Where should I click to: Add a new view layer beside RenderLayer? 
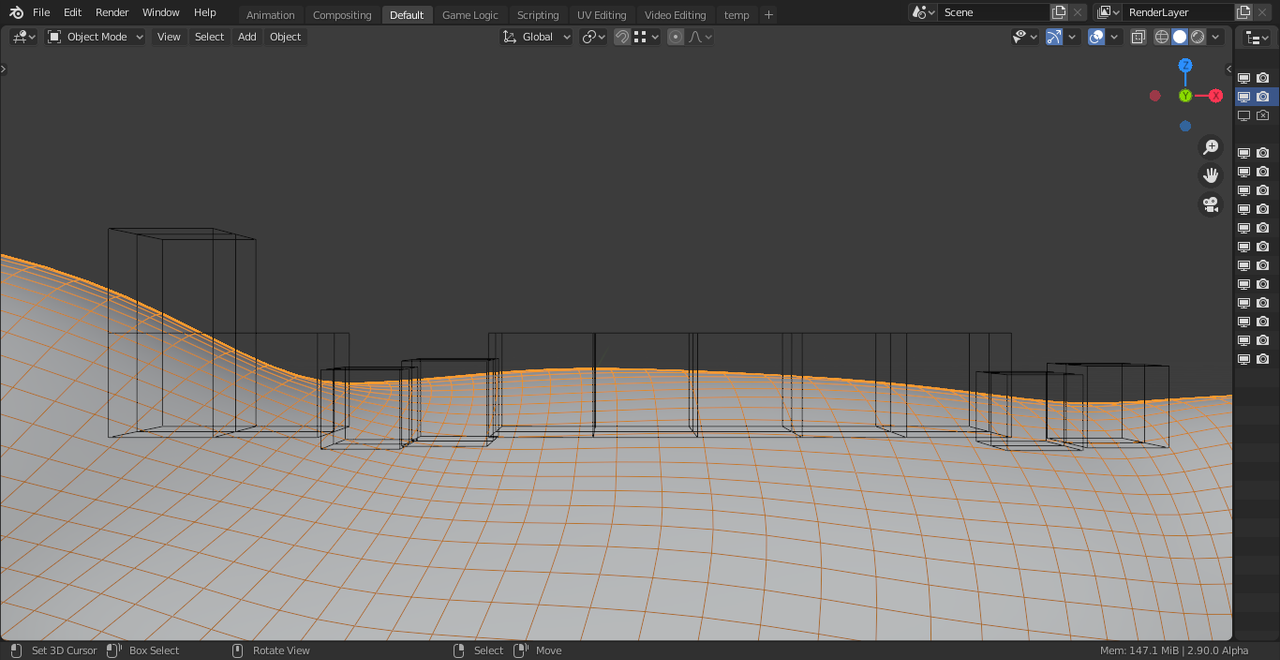pos(1244,12)
